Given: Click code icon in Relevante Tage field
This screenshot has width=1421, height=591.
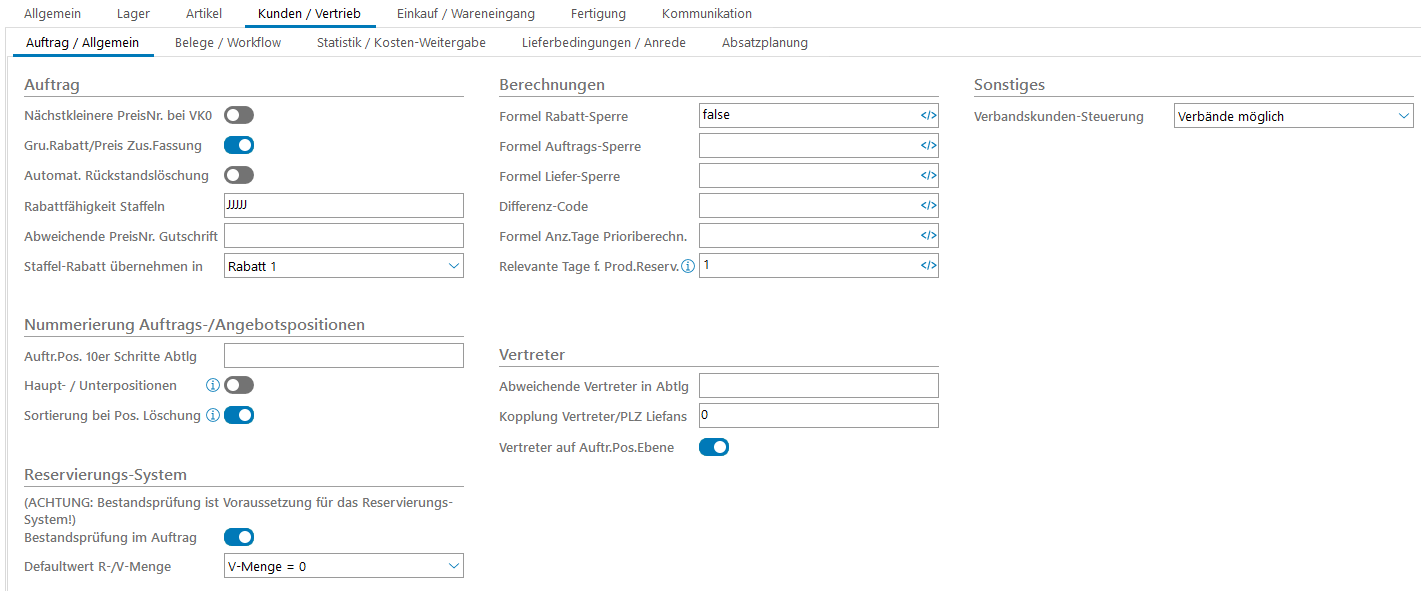Looking at the screenshot, I should [928, 266].
